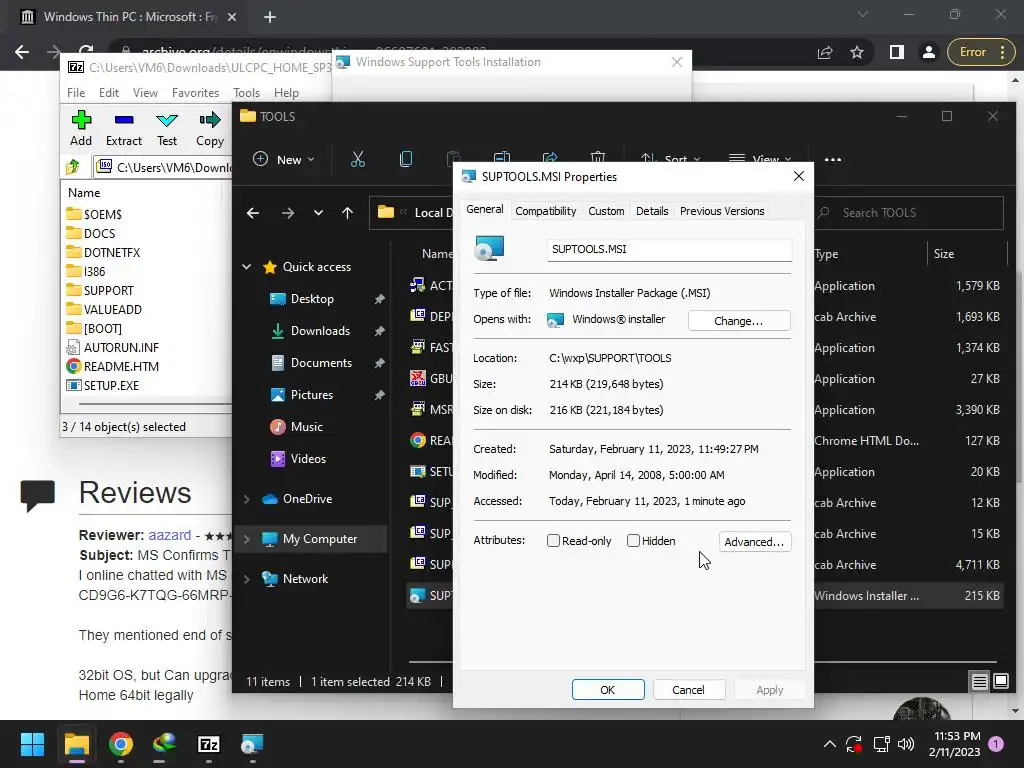Click Cancel in Properties dialog
This screenshot has height=768, width=1024.
tap(688, 690)
